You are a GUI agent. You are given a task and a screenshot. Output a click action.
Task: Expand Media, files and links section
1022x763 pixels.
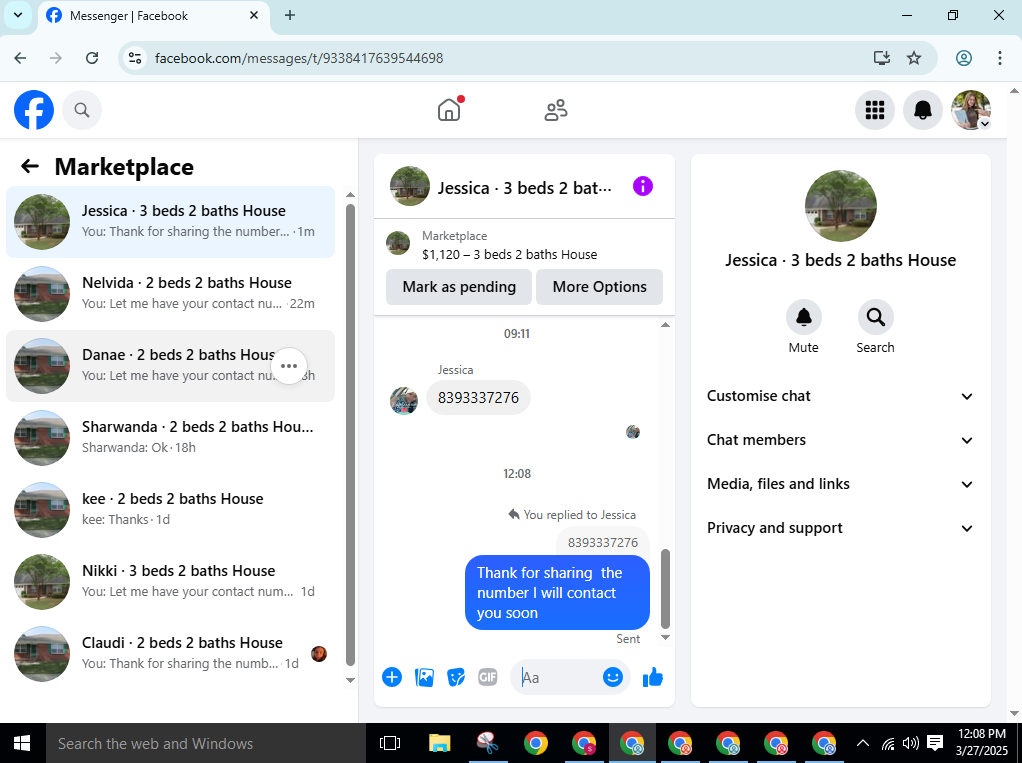tap(840, 484)
